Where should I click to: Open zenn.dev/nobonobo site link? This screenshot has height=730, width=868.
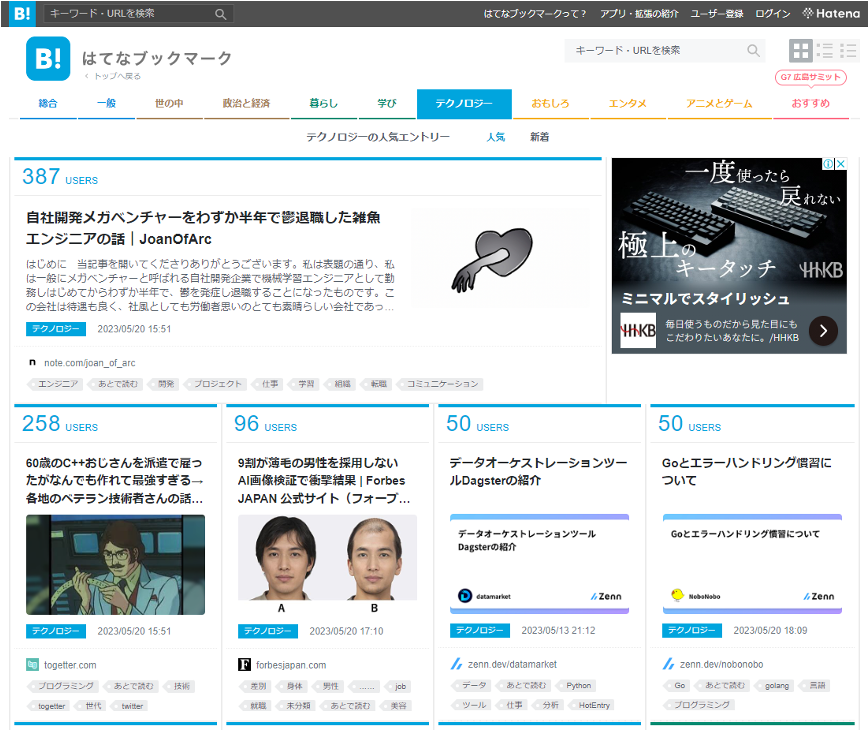[721, 664]
